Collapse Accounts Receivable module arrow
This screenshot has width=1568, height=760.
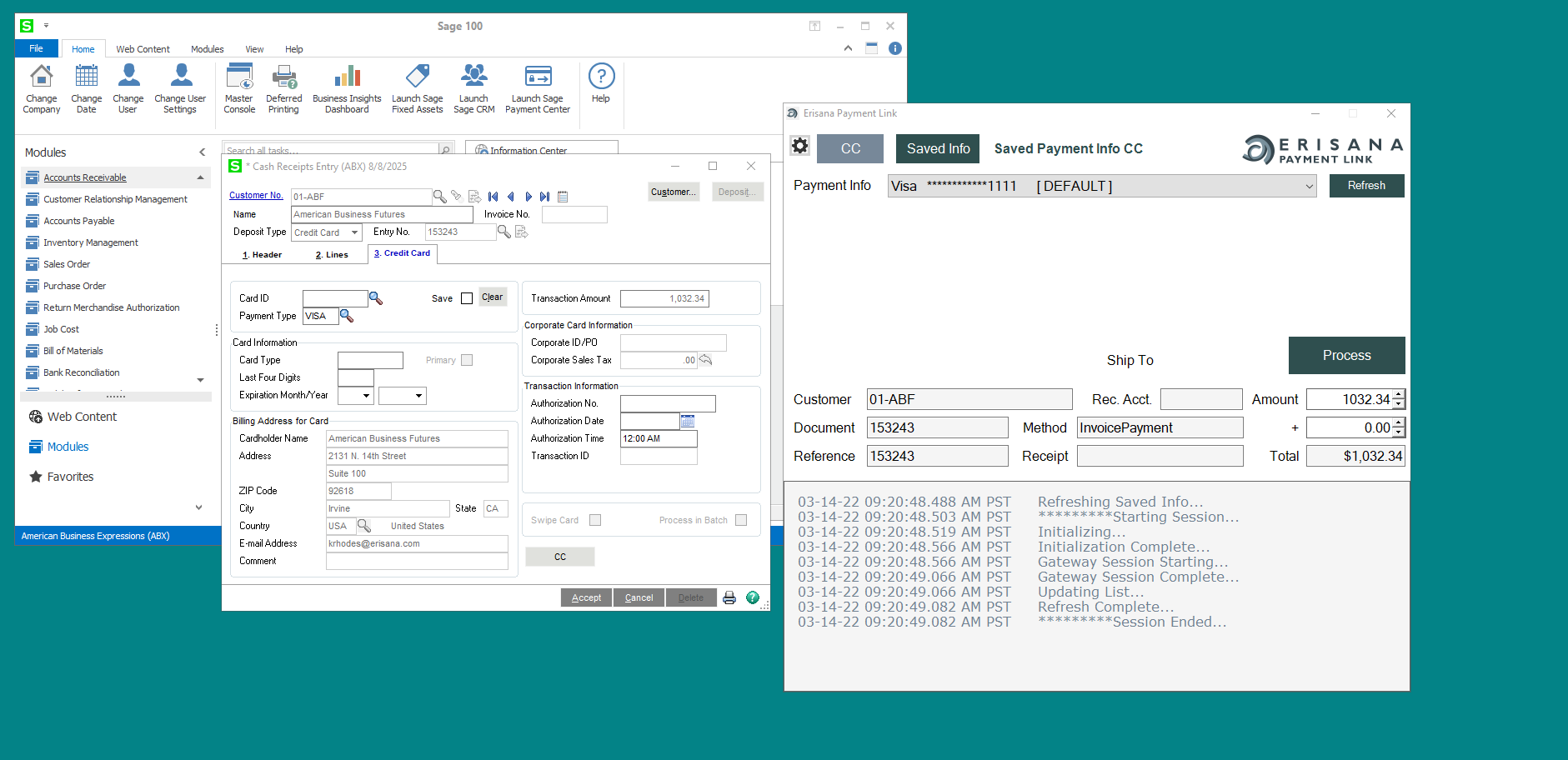(x=200, y=177)
